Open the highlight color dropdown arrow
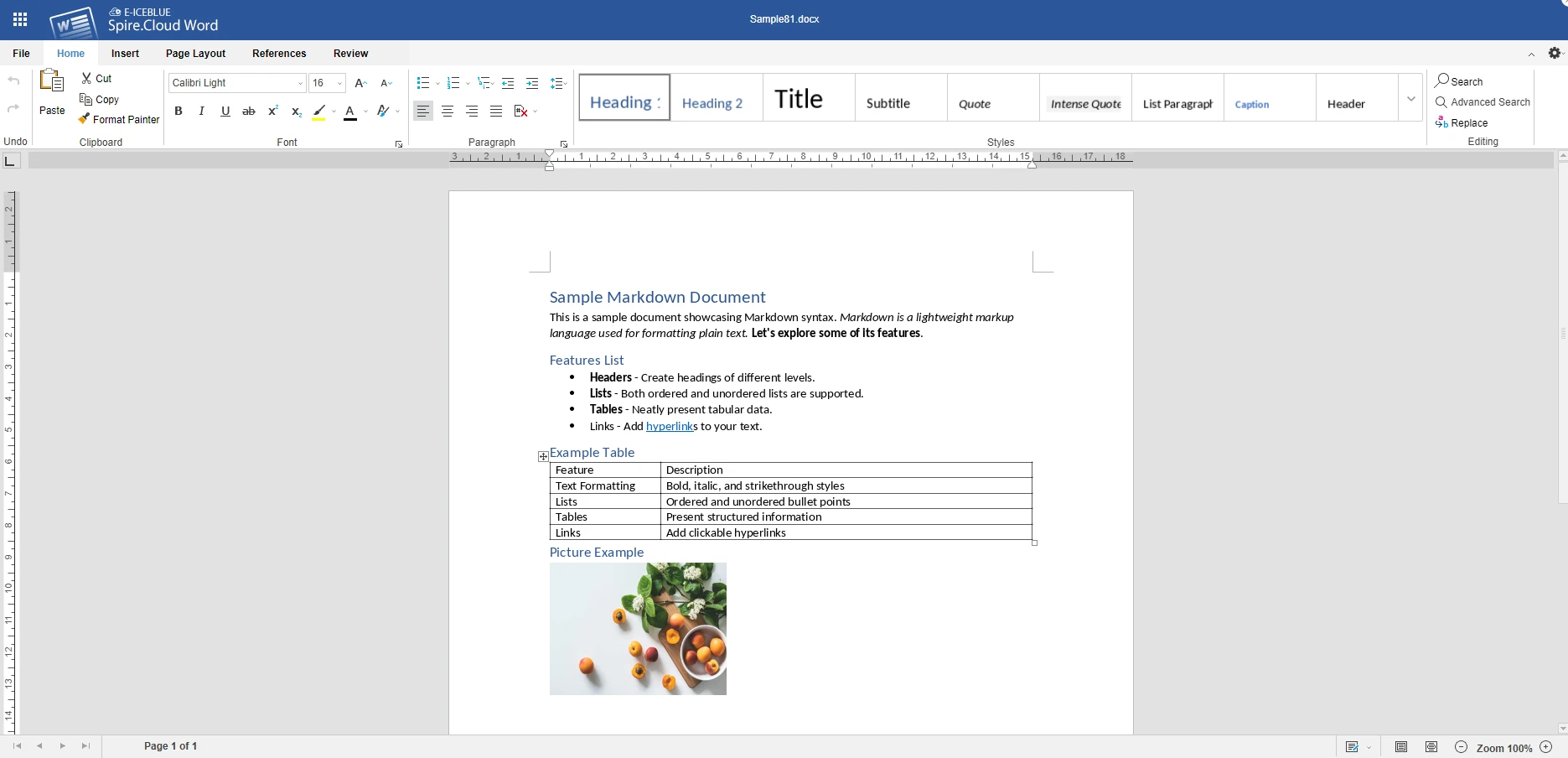Screen dimensions: 1568x758 click(x=334, y=111)
